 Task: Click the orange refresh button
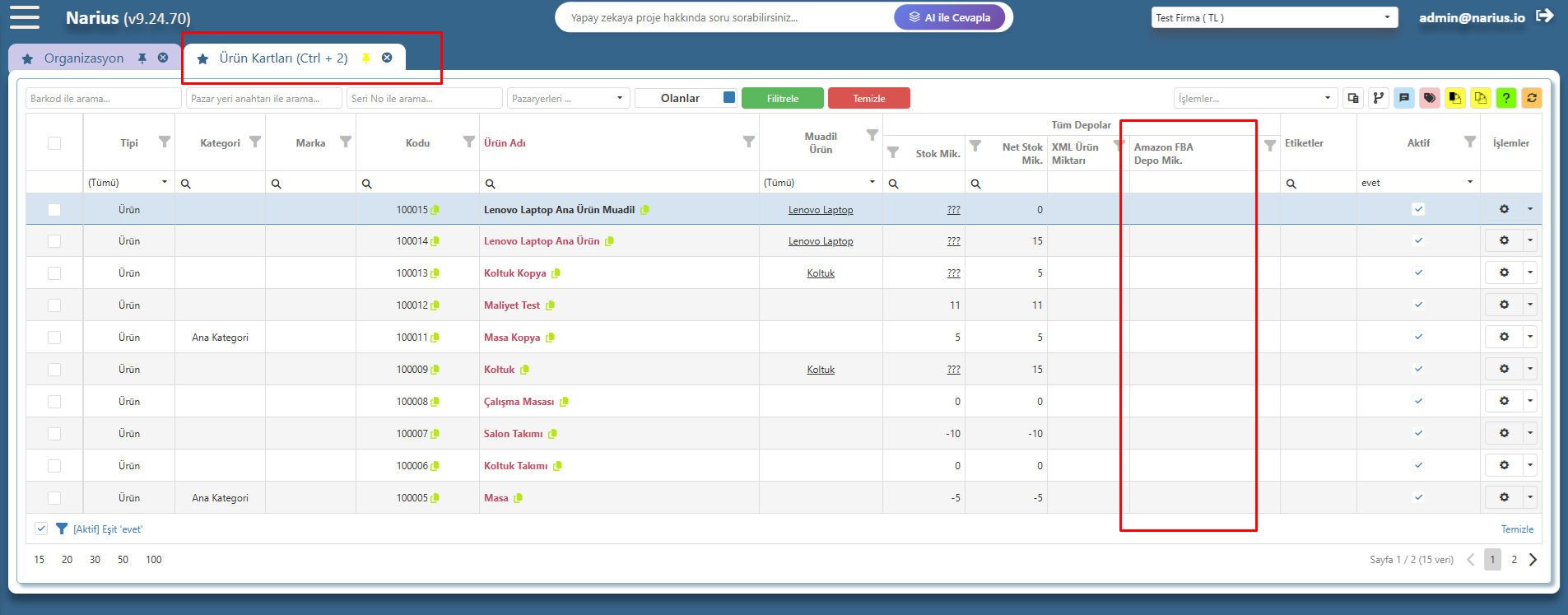(1532, 98)
